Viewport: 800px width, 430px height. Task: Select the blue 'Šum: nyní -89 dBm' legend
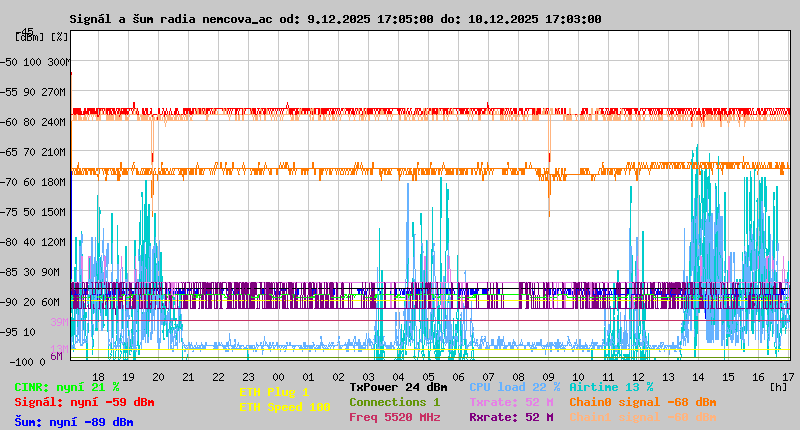pos(74,422)
